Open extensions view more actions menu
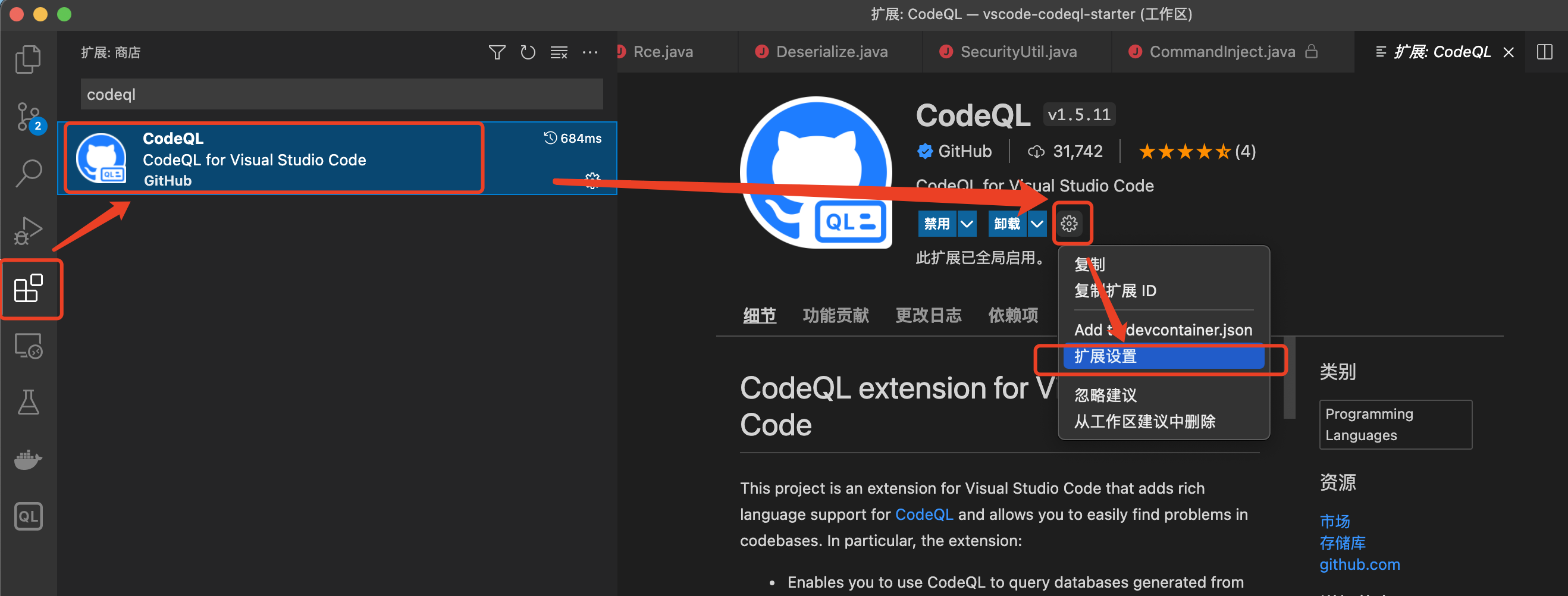Viewport: 1568px width, 596px height. click(x=590, y=52)
